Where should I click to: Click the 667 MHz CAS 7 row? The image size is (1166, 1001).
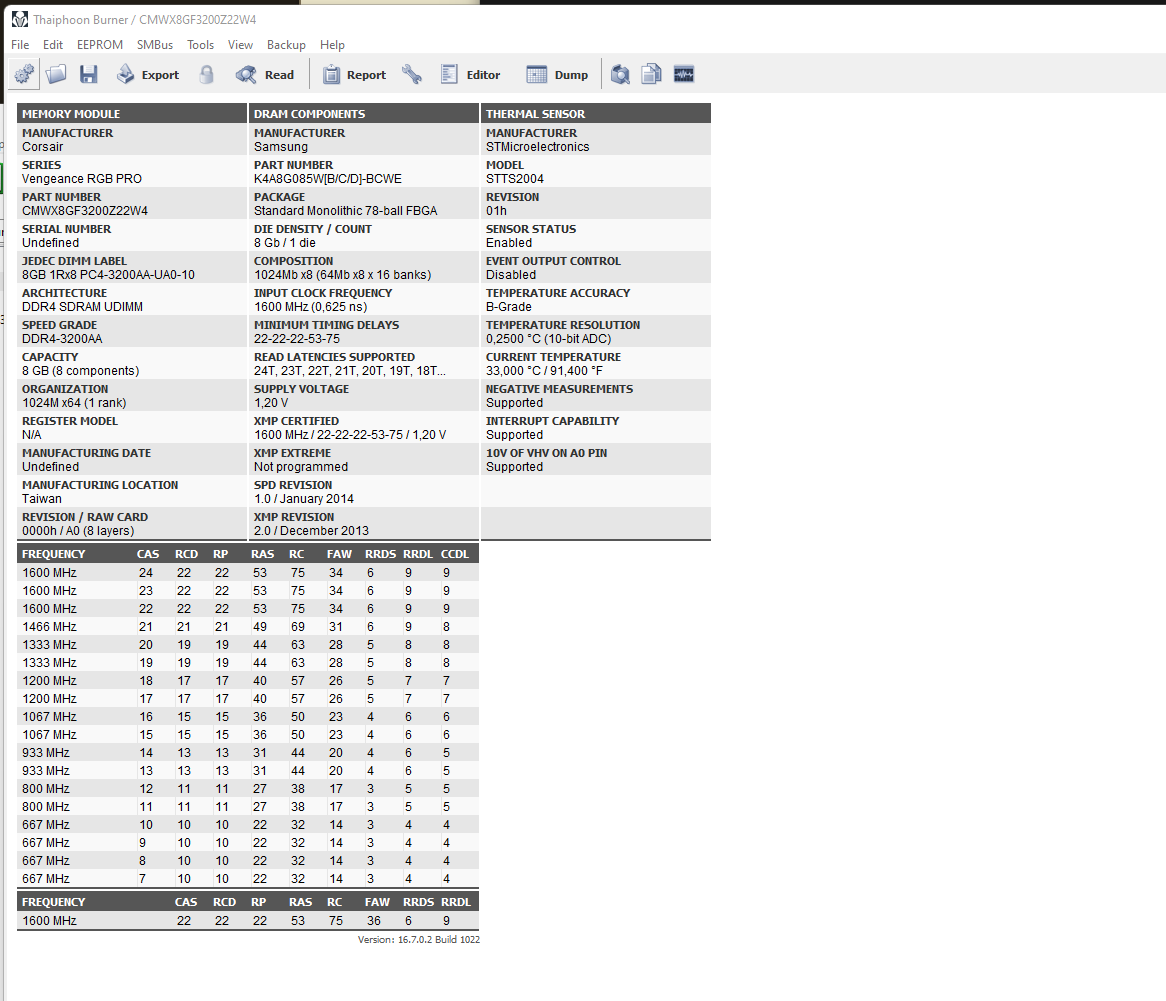click(x=248, y=878)
